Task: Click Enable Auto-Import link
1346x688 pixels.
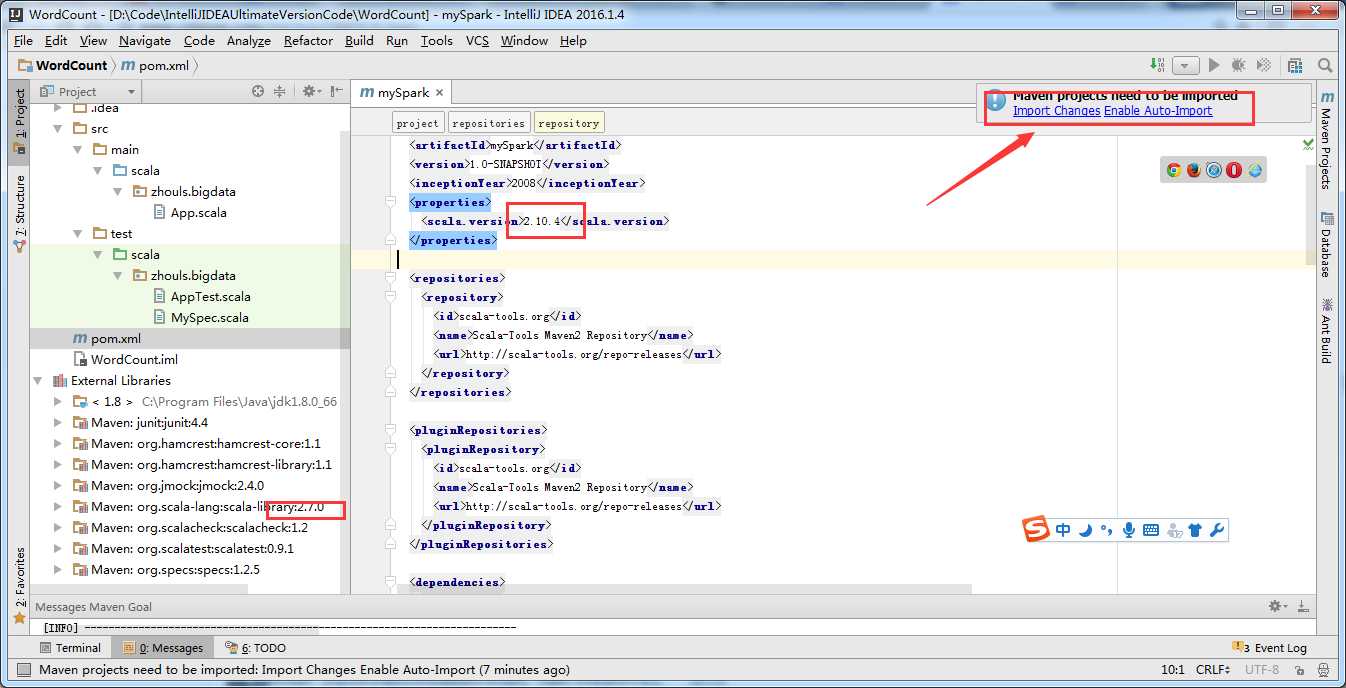Action: [1158, 111]
